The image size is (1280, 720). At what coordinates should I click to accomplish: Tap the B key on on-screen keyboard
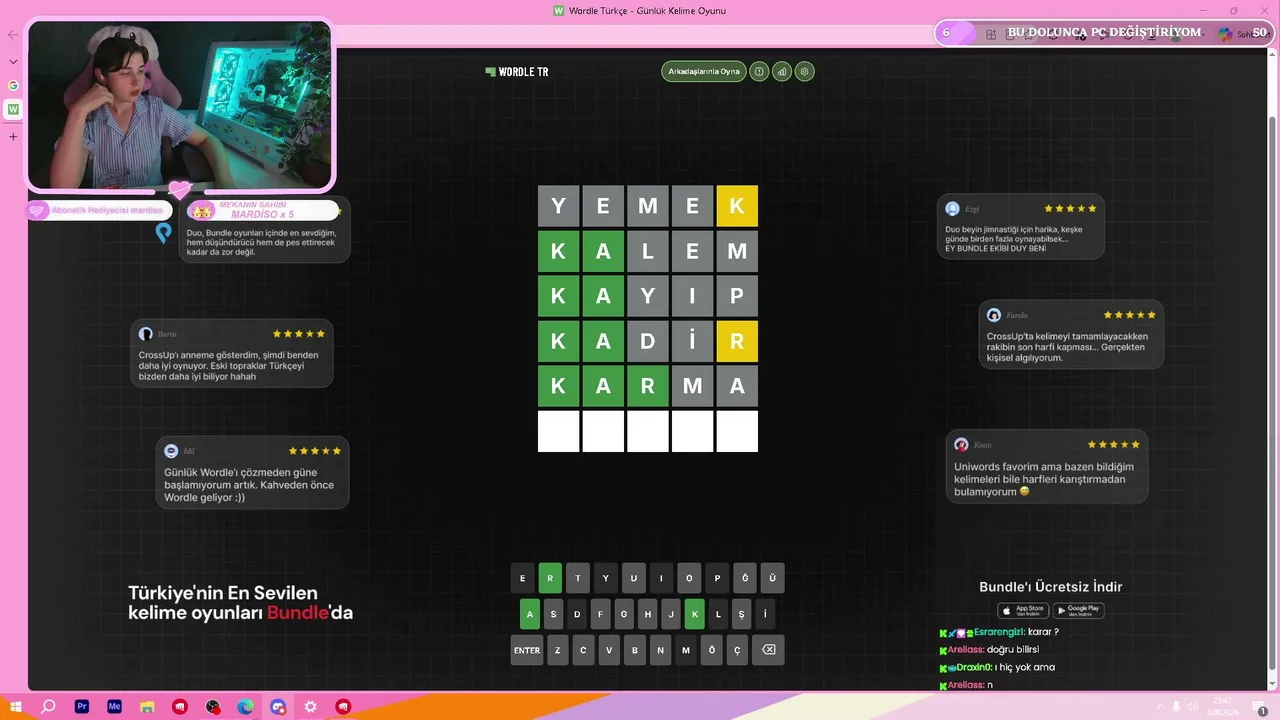point(635,650)
